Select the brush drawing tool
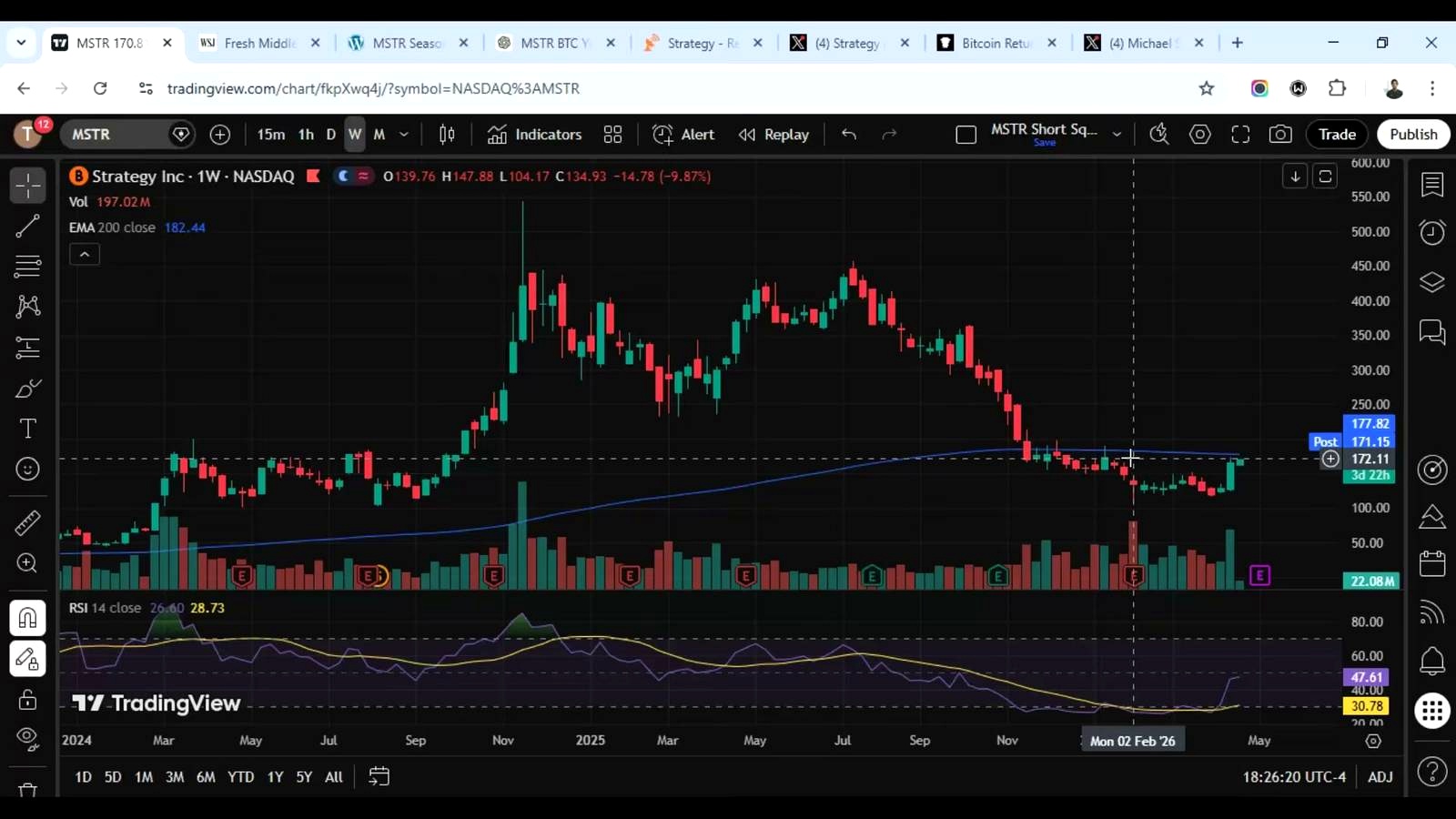This screenshot has height=819, width=1456. pyautogui.click(x=27, y=389)
